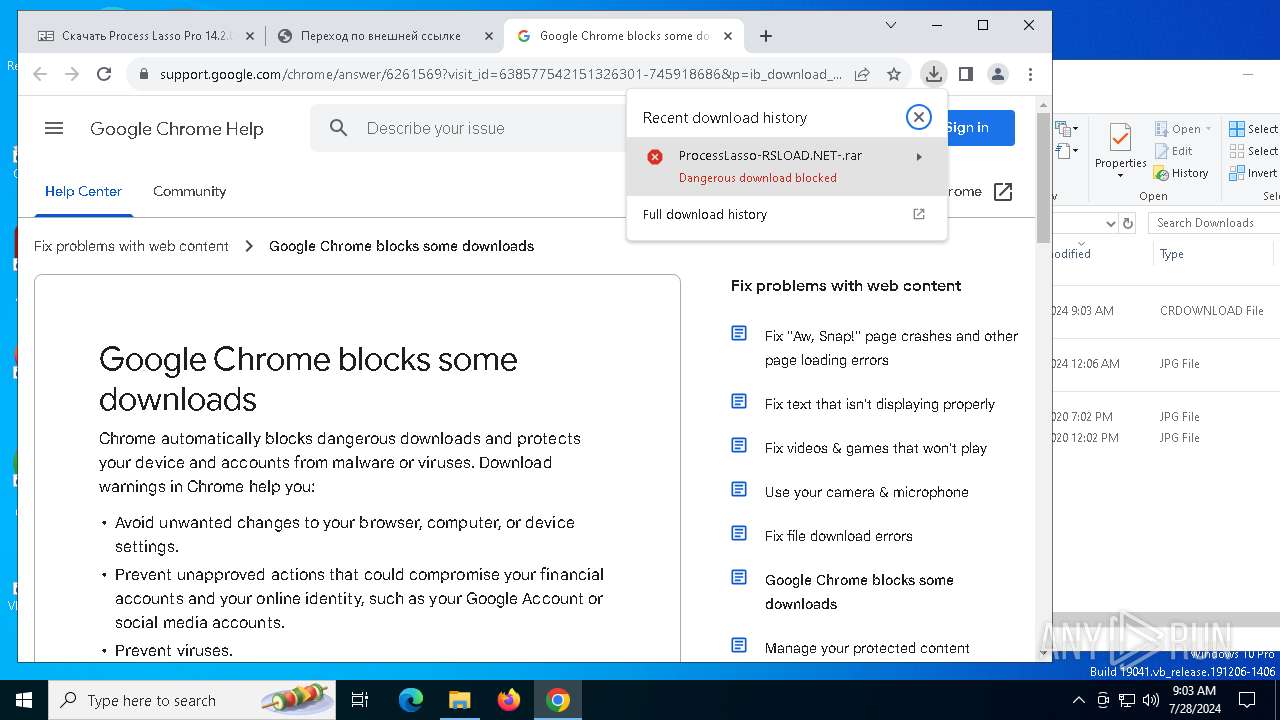This screenshot has height=720, width=1280.
Task: Open File Explorer from the taskbar
Action: click(x=460, y=700)
